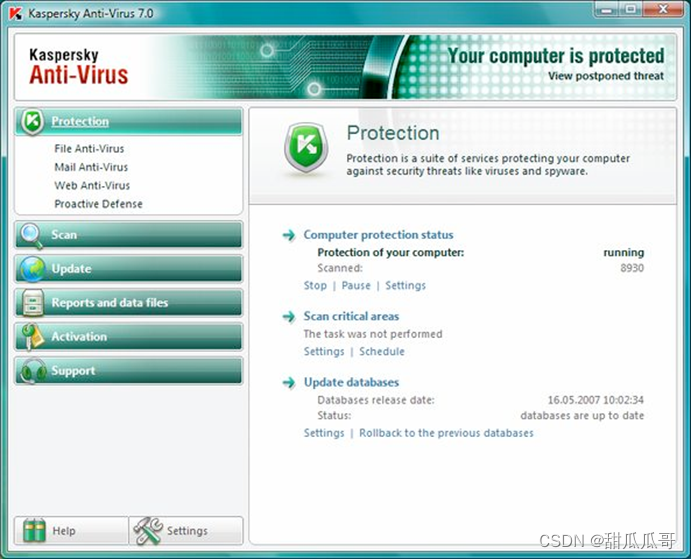Open Reports and data files section

(x=128, y=302)
